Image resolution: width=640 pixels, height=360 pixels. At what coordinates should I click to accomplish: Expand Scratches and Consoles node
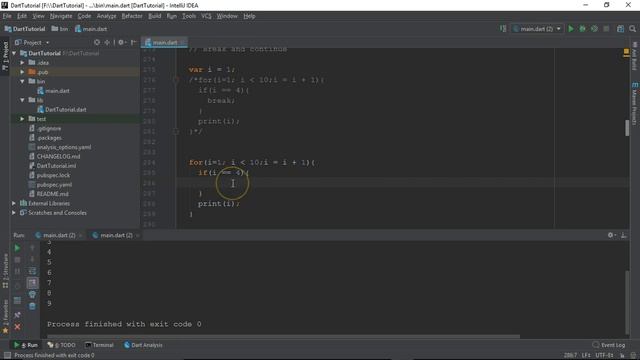pos(14,213)
